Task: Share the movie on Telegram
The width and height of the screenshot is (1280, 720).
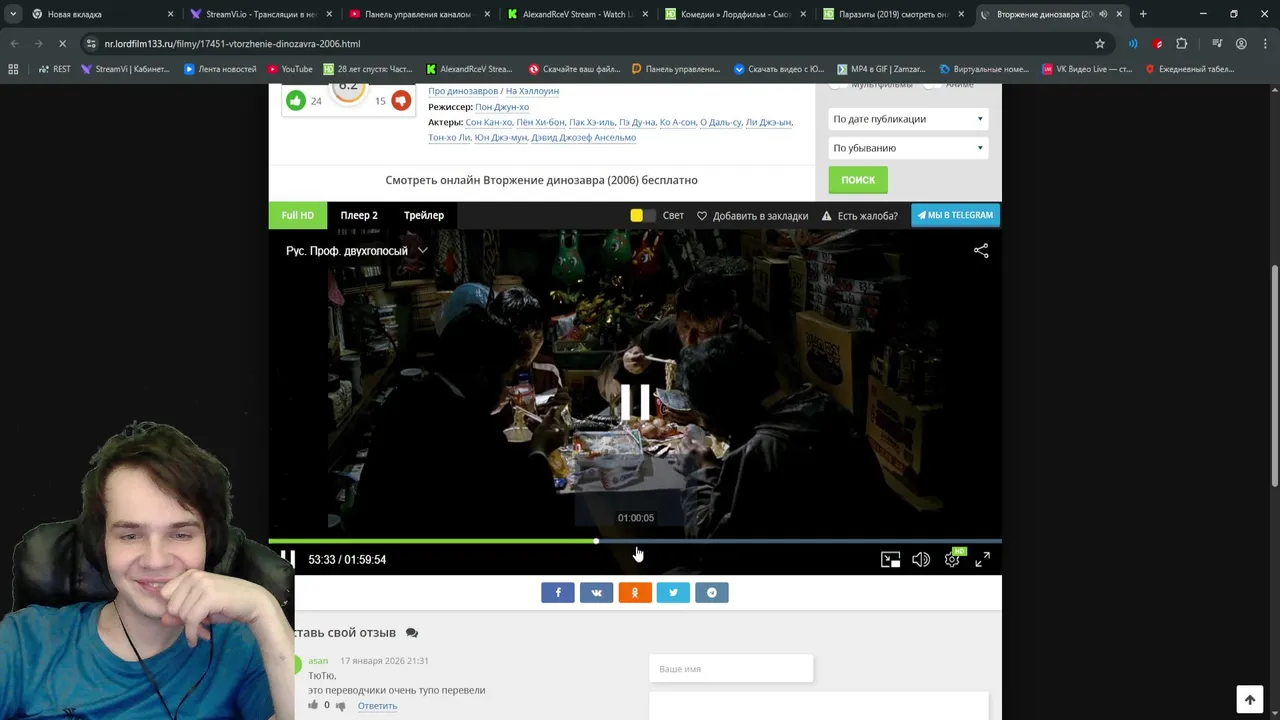Action: [x=712, y=593]
